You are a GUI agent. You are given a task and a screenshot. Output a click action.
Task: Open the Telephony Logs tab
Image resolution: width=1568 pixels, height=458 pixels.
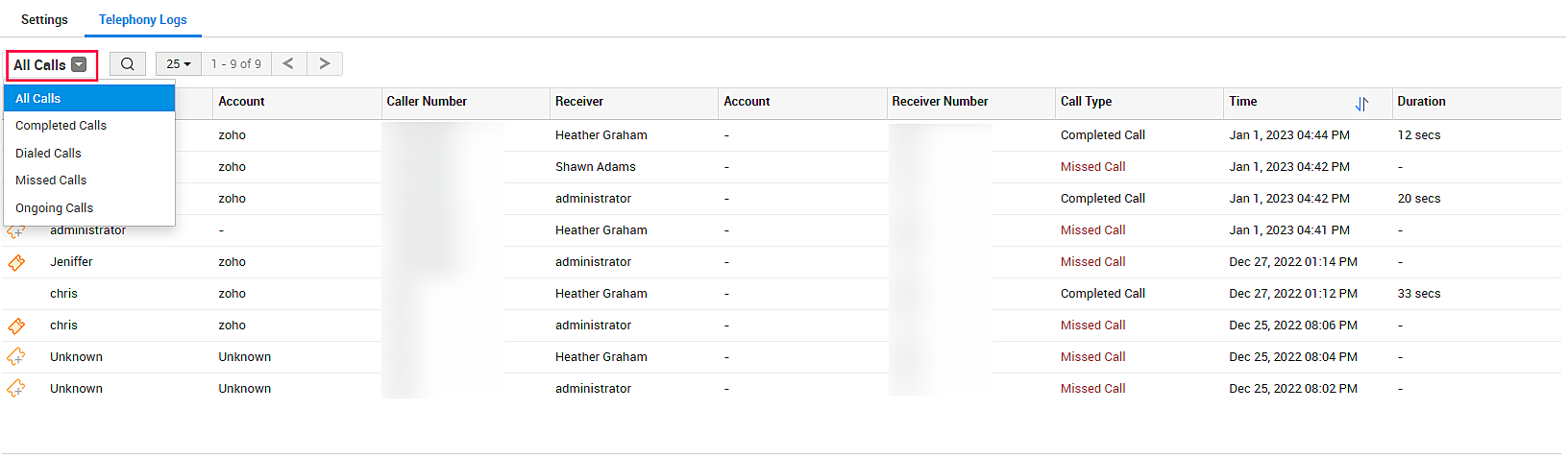(x=142, y=19)
